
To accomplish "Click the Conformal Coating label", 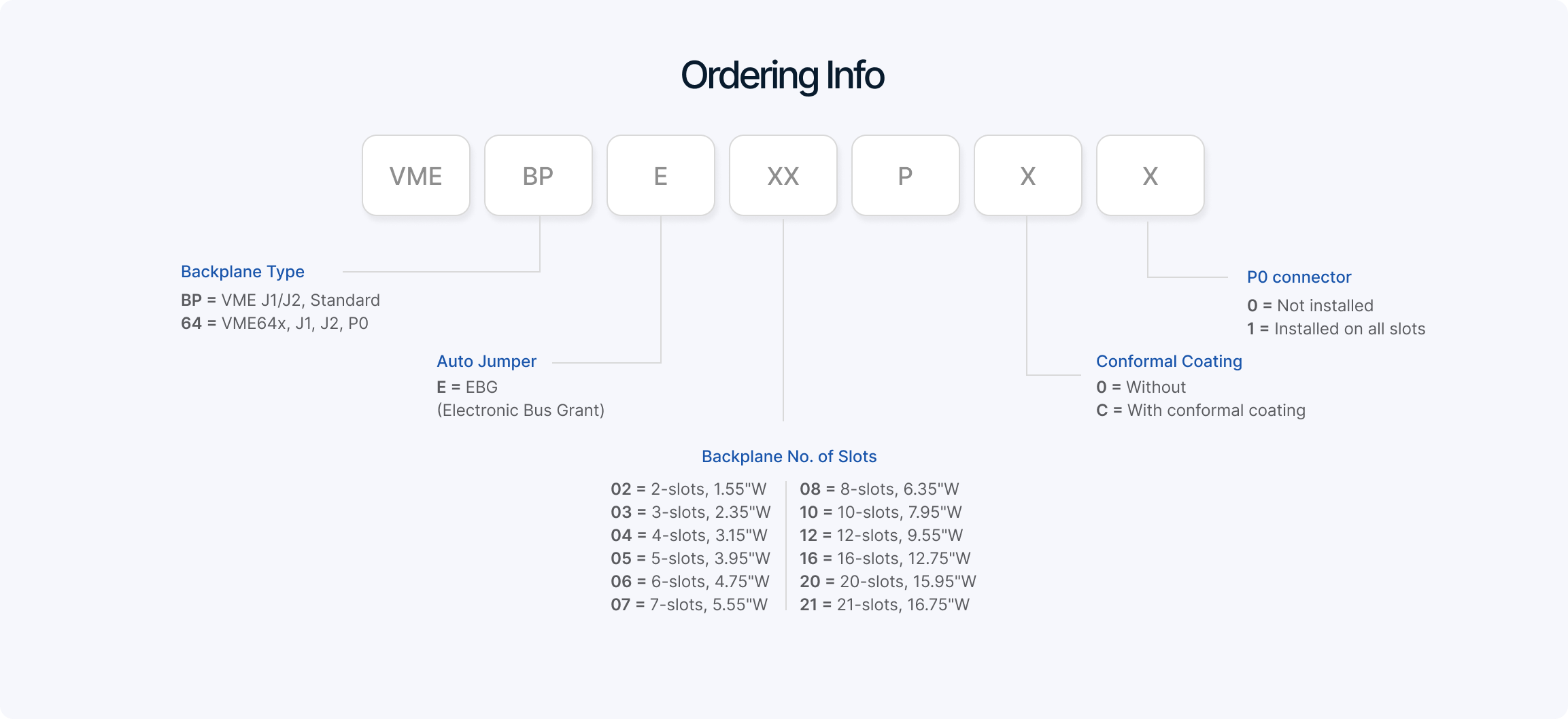I will tap(1169, 362).
